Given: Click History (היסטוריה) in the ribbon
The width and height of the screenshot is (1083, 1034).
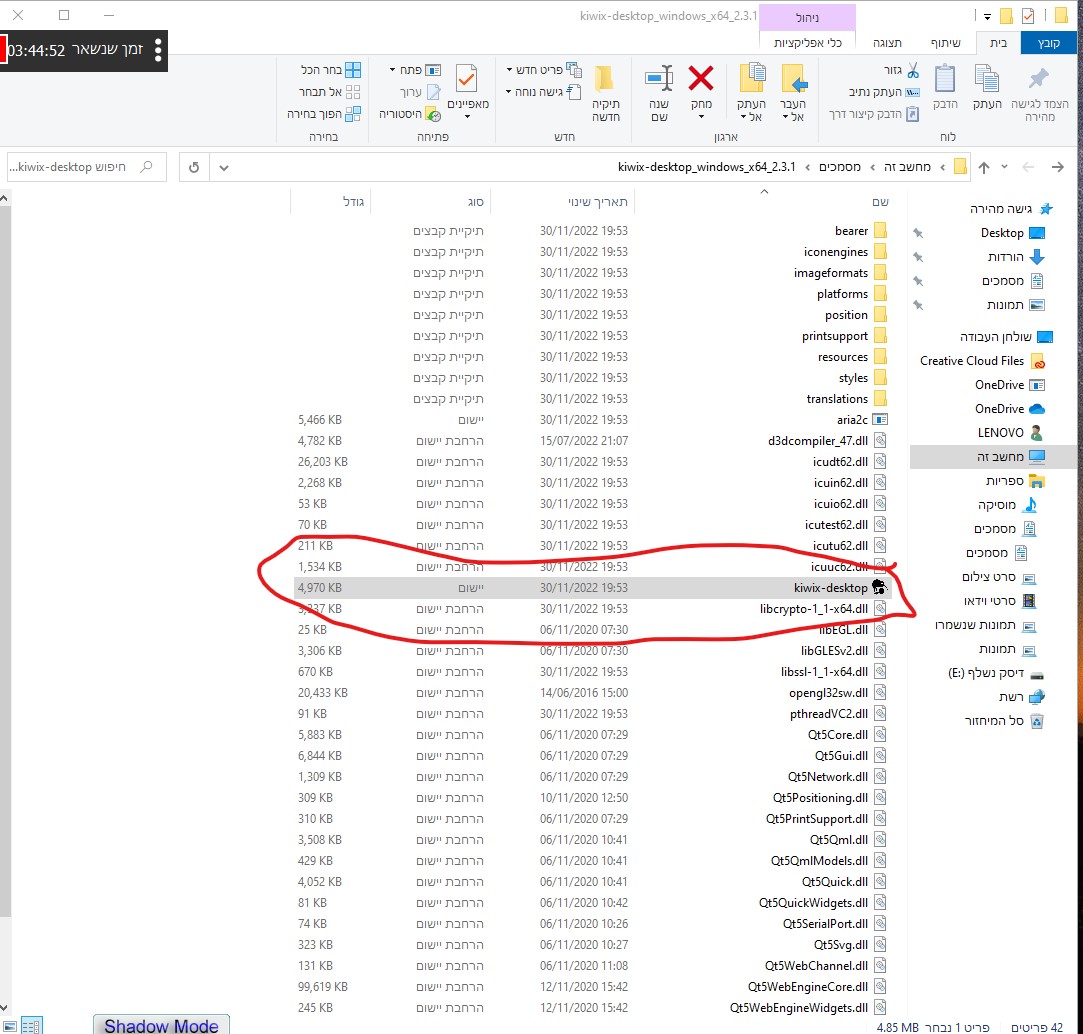Looking at the screenshot, I should (x=410, y=114).
